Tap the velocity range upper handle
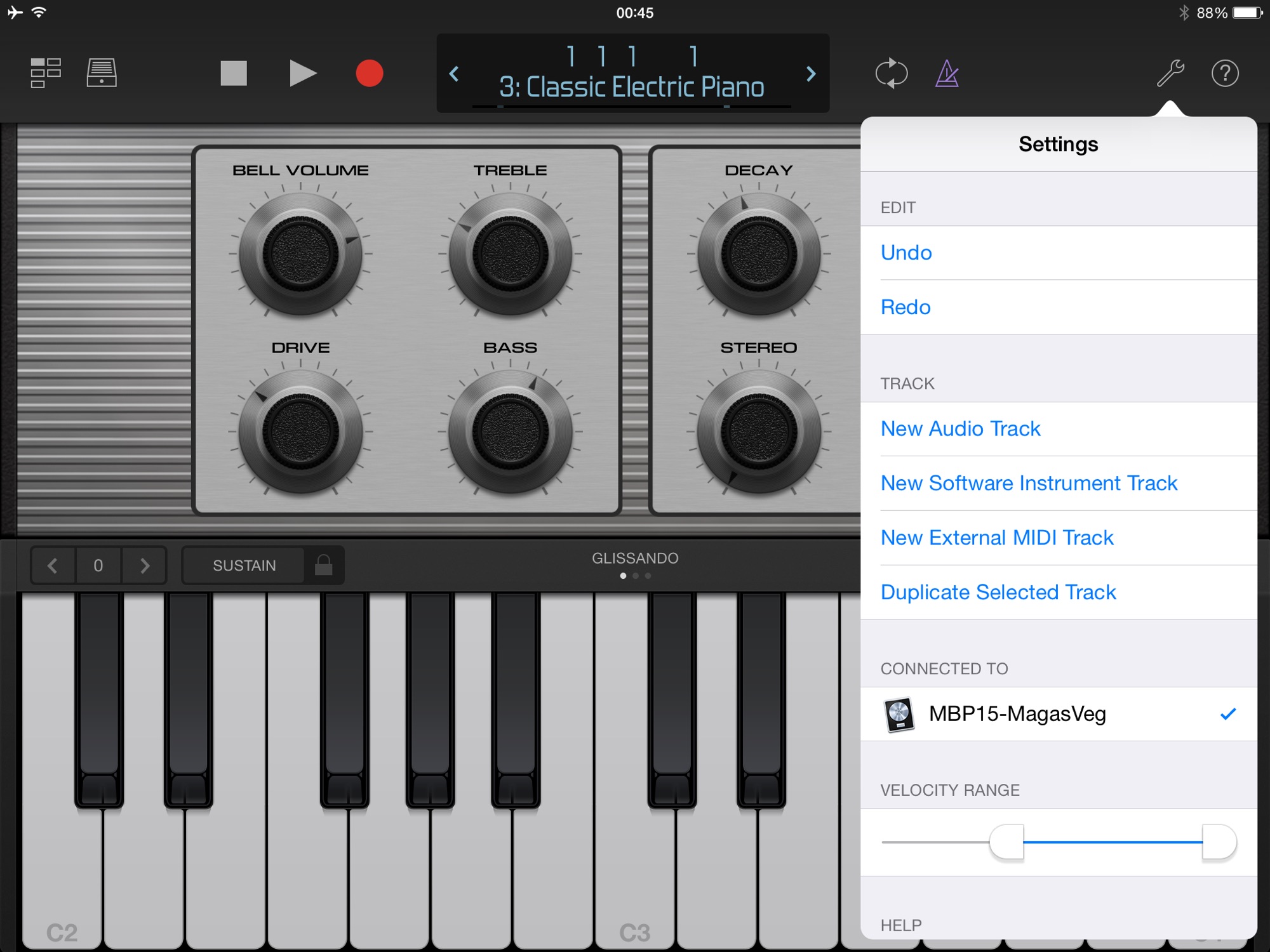This screenshot has height=952, width=1270. [x=1219, y=842]
